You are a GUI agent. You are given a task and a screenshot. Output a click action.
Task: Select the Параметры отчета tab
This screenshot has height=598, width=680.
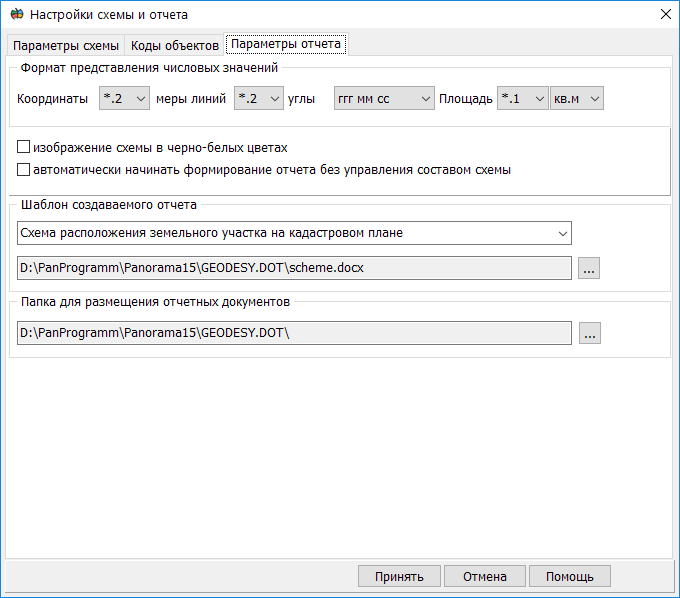click(286, 45)
